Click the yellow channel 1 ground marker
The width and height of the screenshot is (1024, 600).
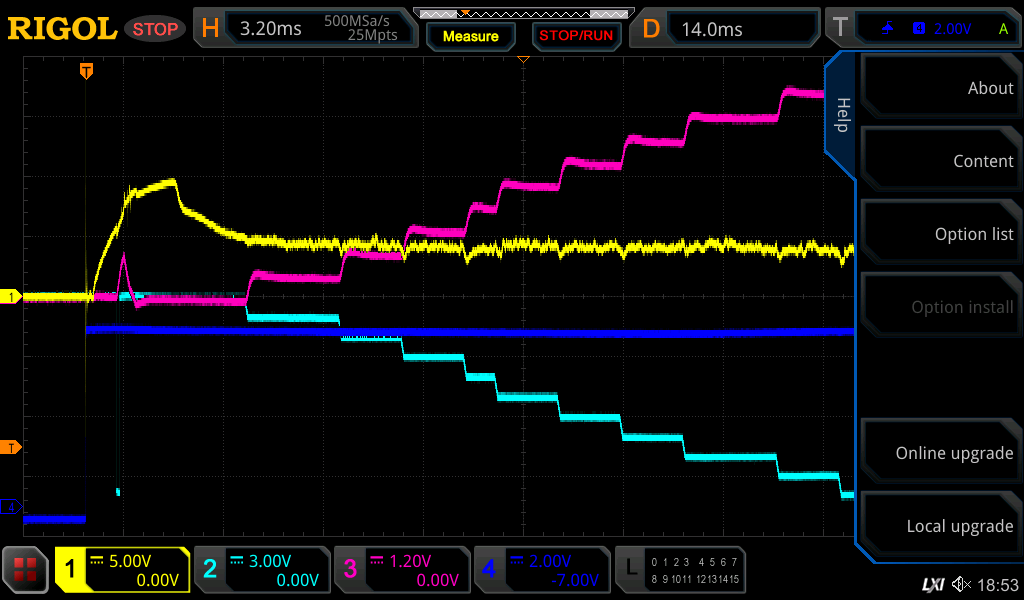(x=12, y=297)
